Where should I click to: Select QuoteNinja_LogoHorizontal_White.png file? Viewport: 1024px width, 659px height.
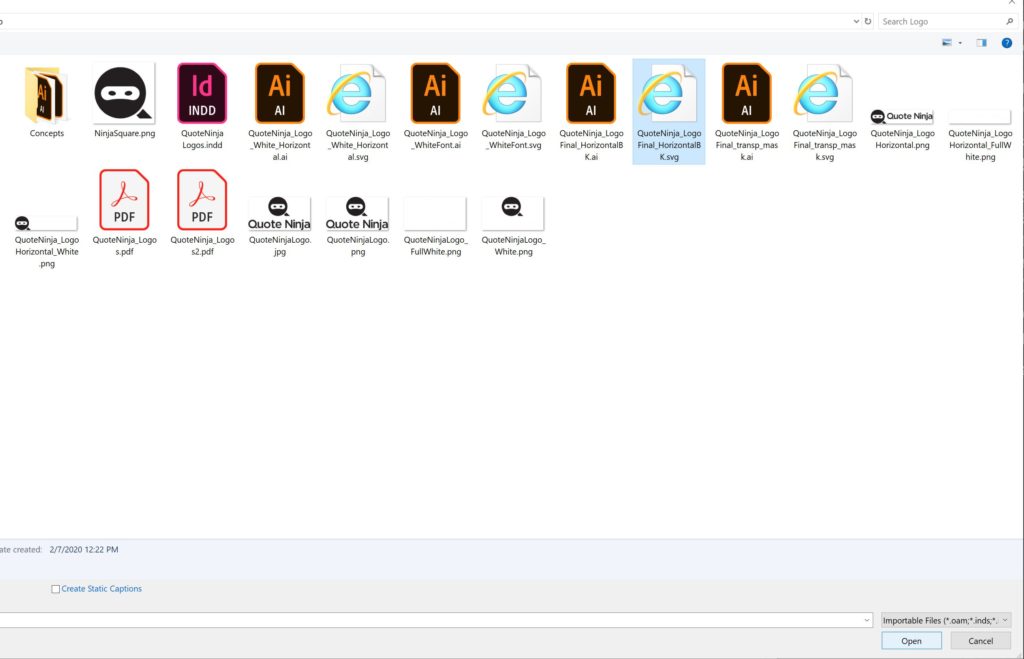[x=46, y=242]
